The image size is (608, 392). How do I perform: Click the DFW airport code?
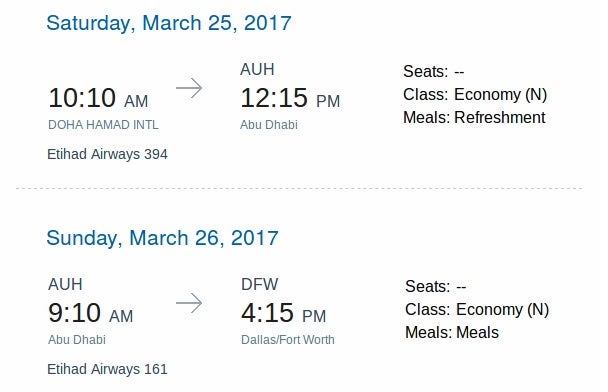[x=259, y=284]
